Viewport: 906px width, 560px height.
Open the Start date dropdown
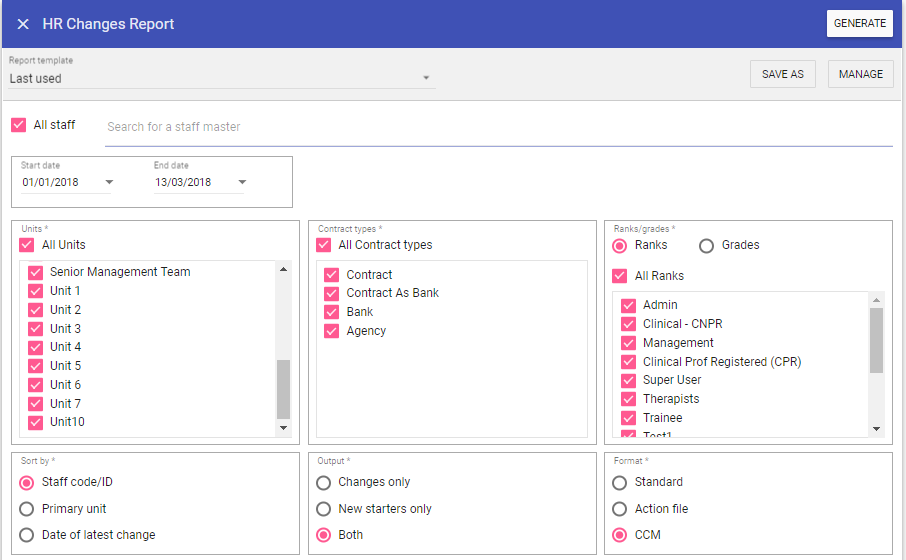(109, 182)
